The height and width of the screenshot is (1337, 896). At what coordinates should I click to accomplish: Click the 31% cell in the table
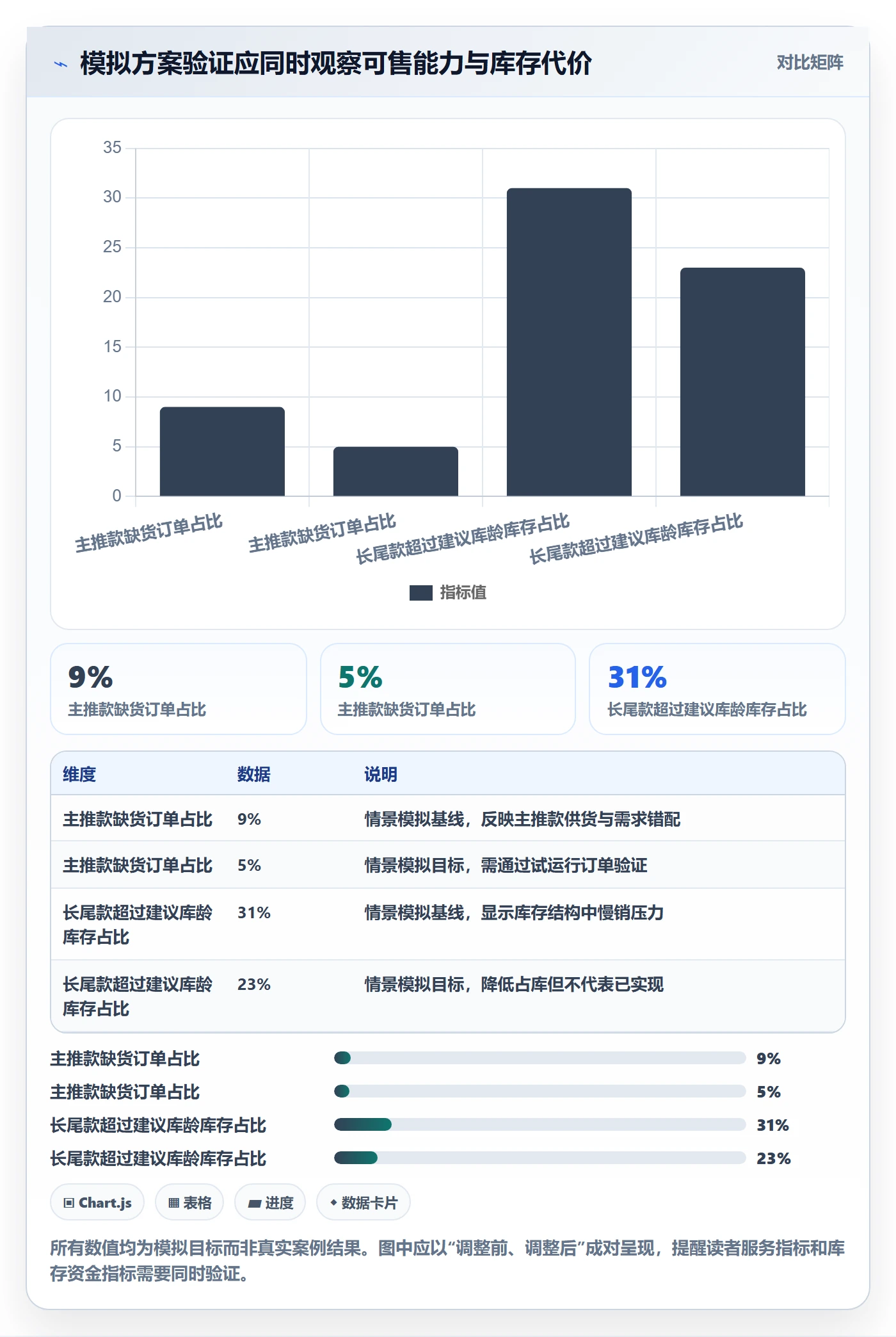254,912
